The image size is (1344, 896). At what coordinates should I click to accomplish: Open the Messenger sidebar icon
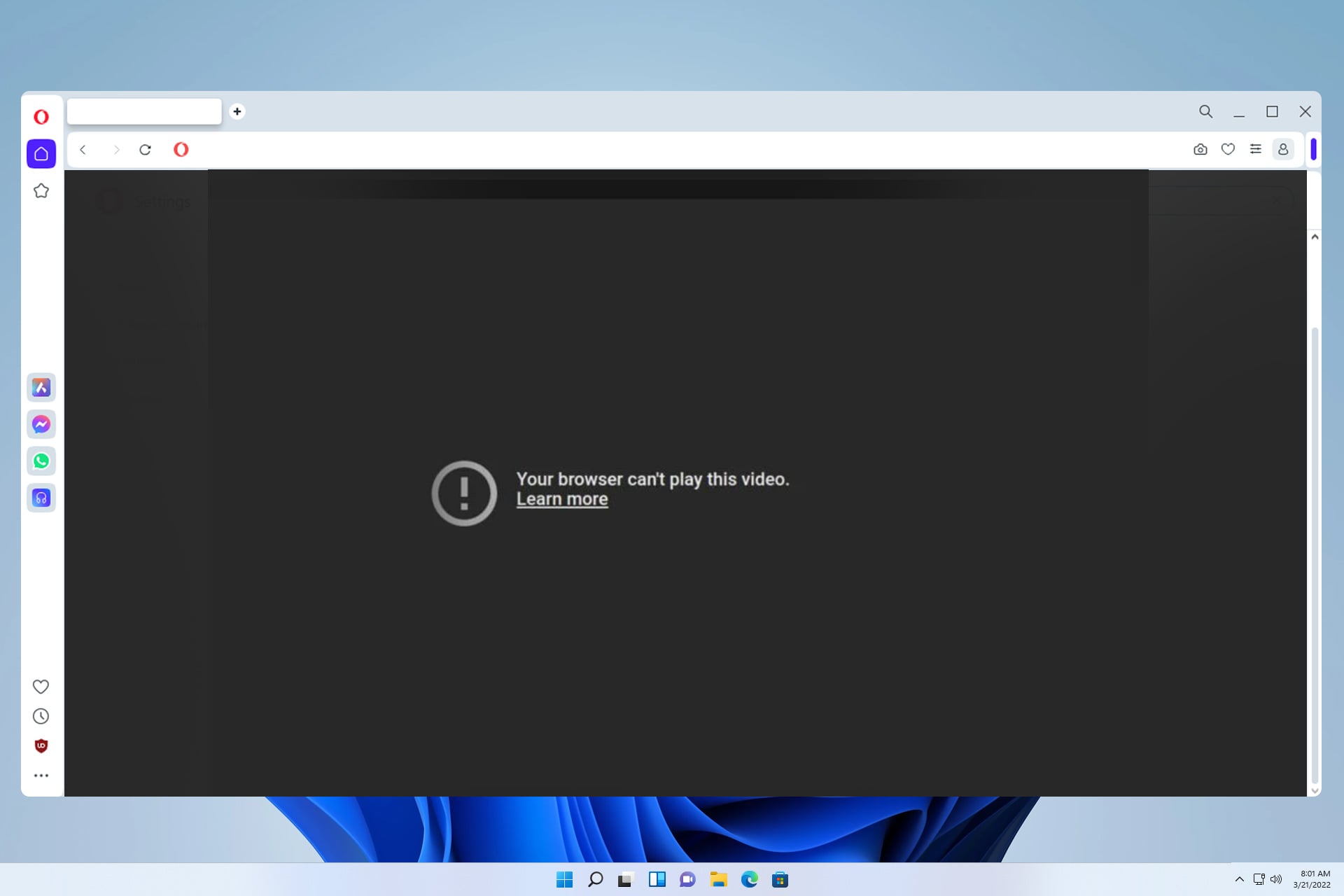pyautogui.click(x=41, y=424)
